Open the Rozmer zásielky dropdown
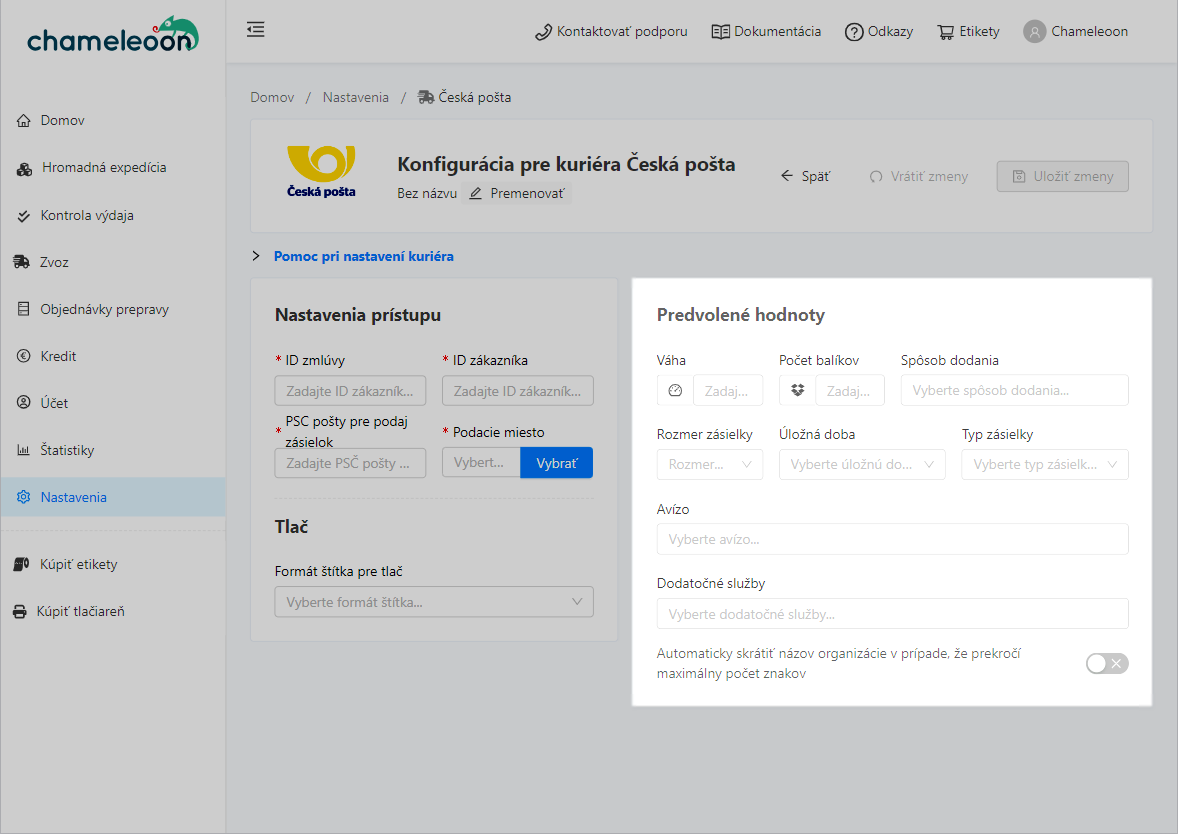Screen dimensions: 1178x834 [x=709, y=464]
